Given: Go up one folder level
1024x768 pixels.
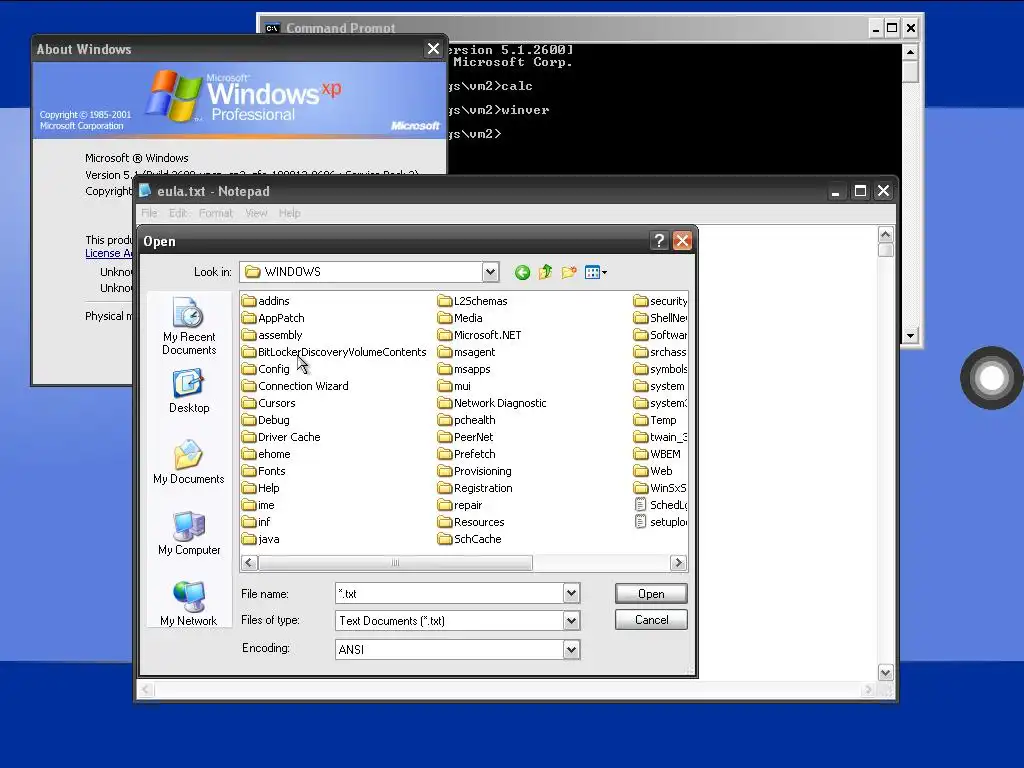Looking at the screenshot, I should [x=545, y=272].
